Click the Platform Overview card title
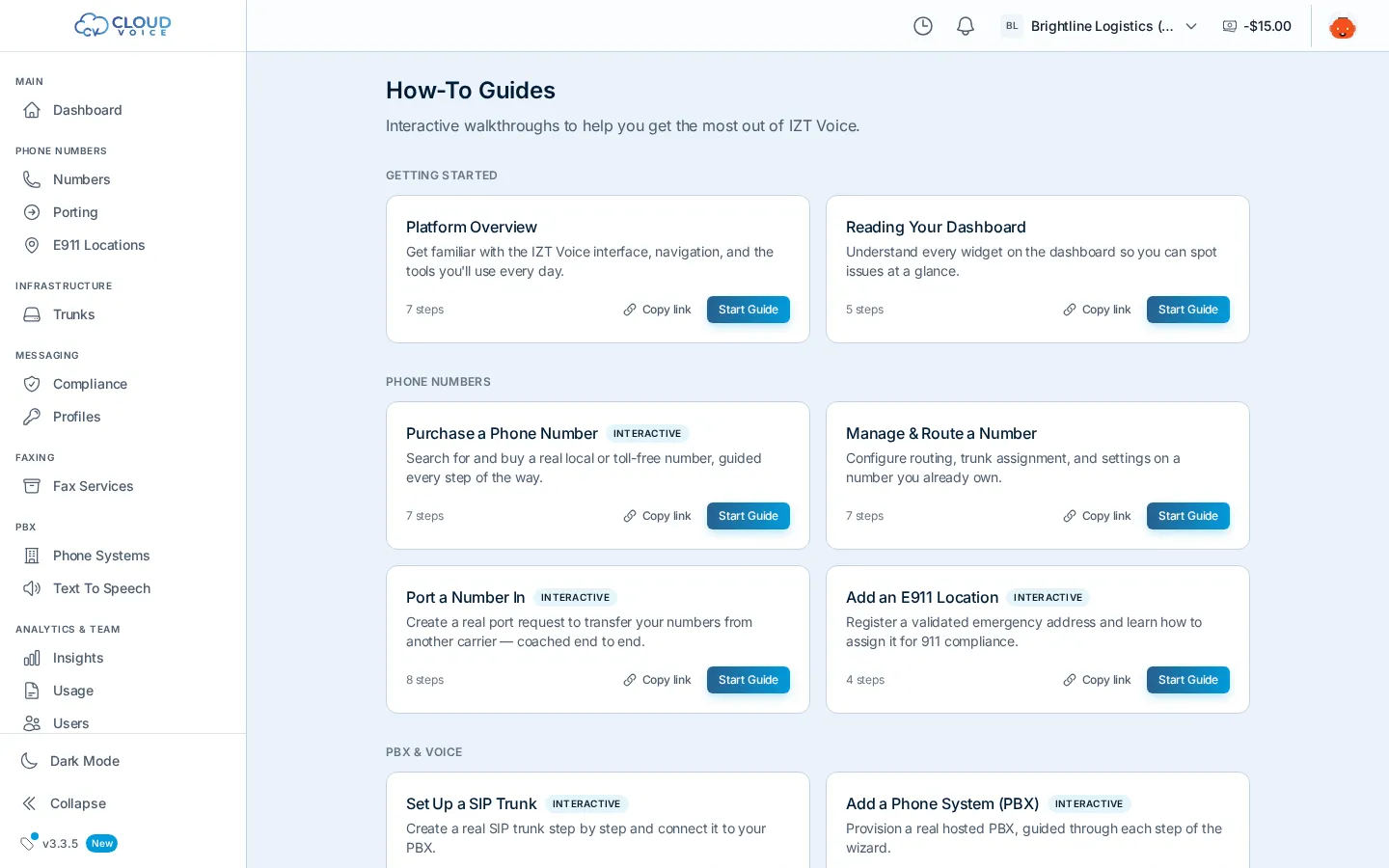Screen dimensions: 1389x868 pos(472,228)
